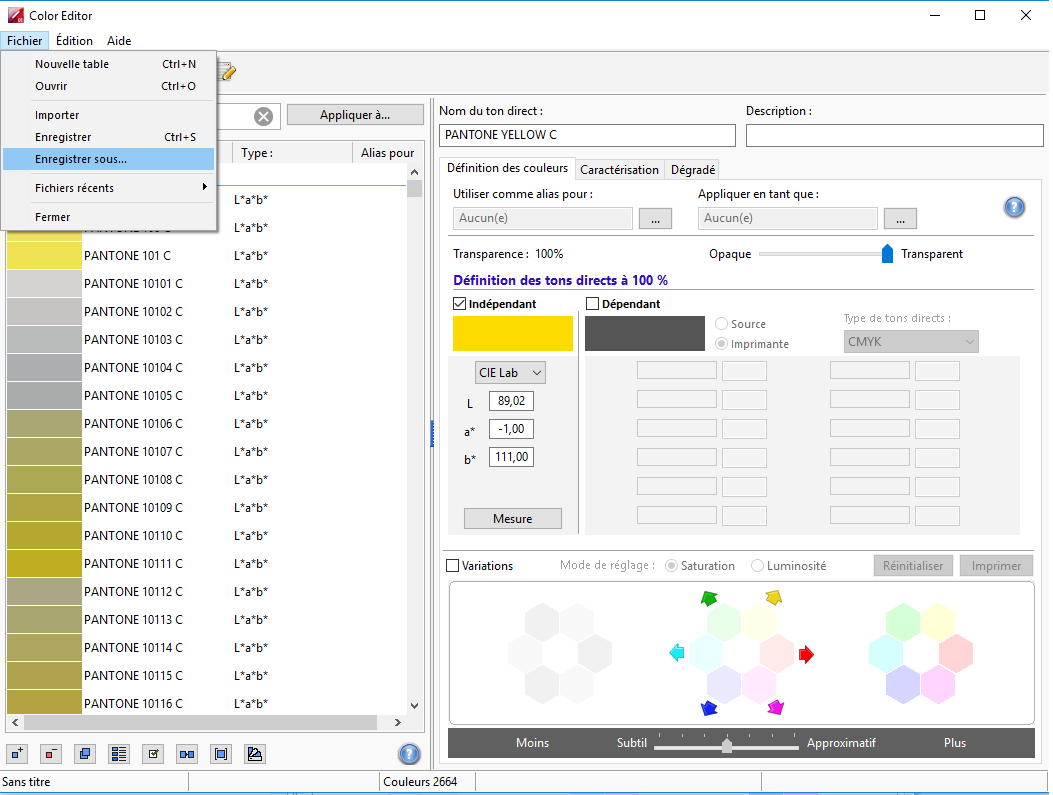
Task: Click the cyan variation arrow
Action: tap(677, 652)
